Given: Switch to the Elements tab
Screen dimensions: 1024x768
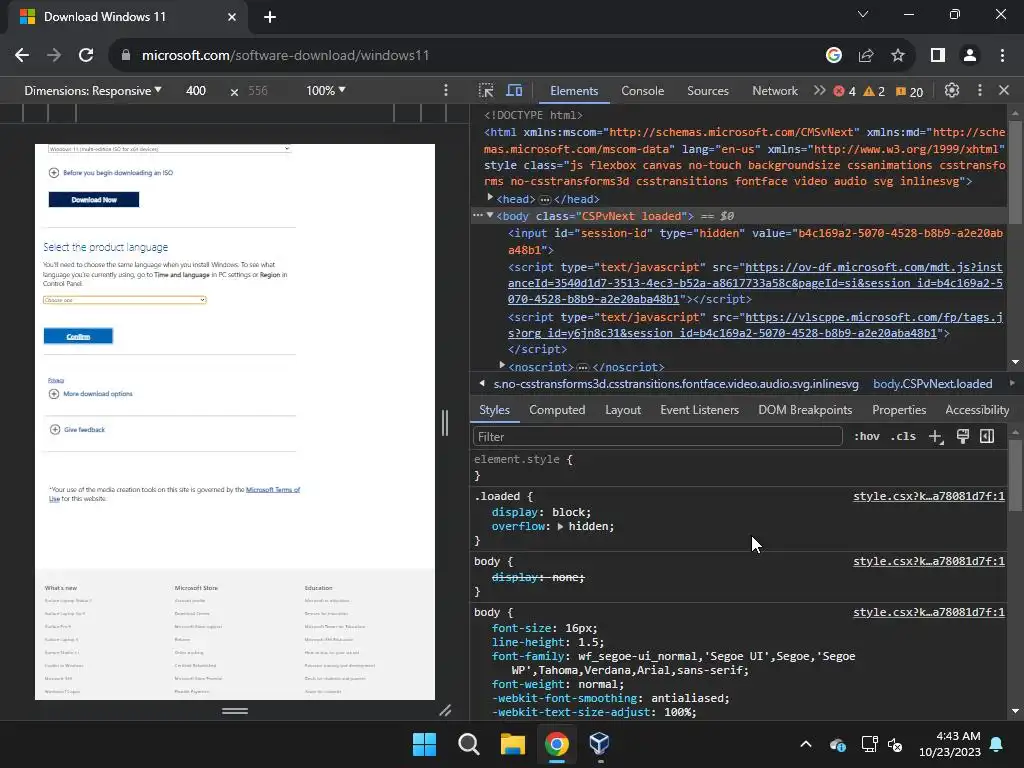Looking at the screenshot, I should tap(574, 91).
